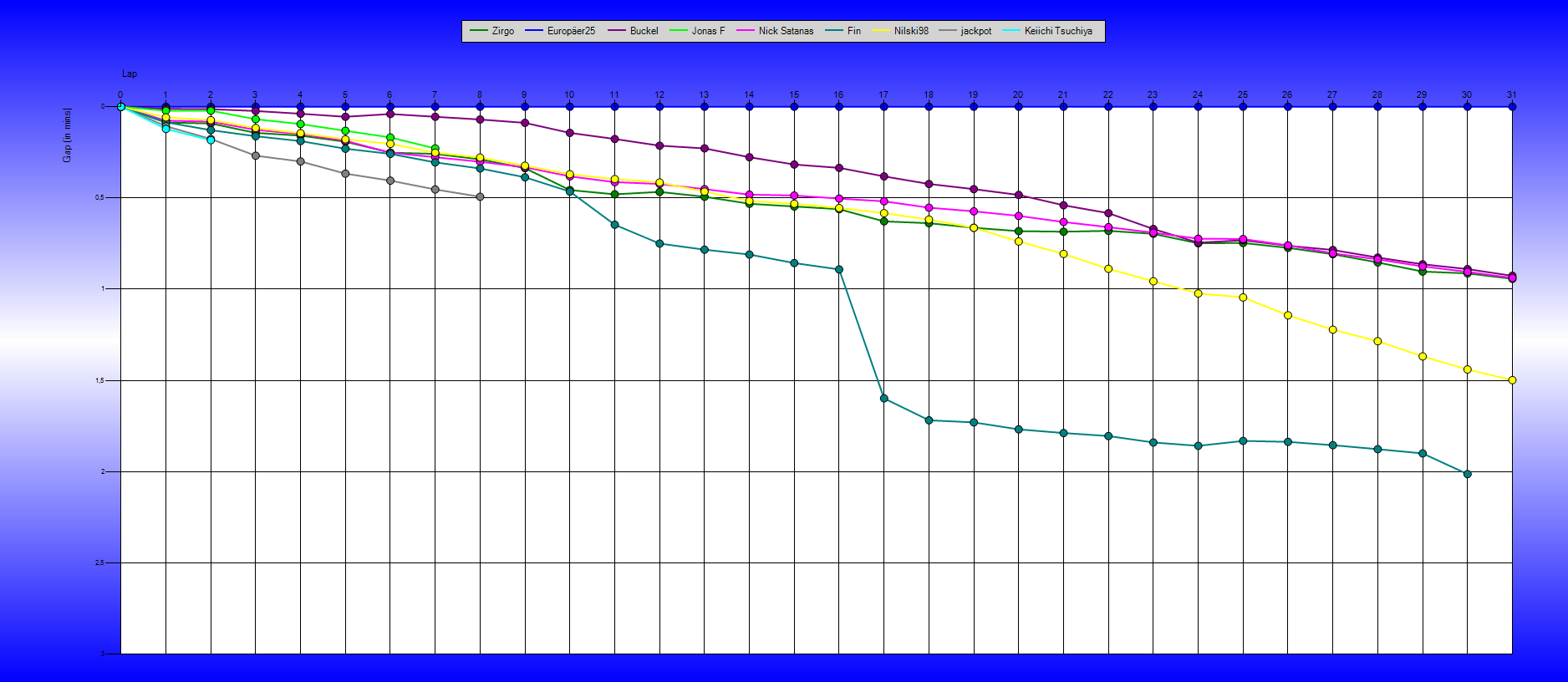Click the 0.5 label on the gap axis

coord(99,197)
